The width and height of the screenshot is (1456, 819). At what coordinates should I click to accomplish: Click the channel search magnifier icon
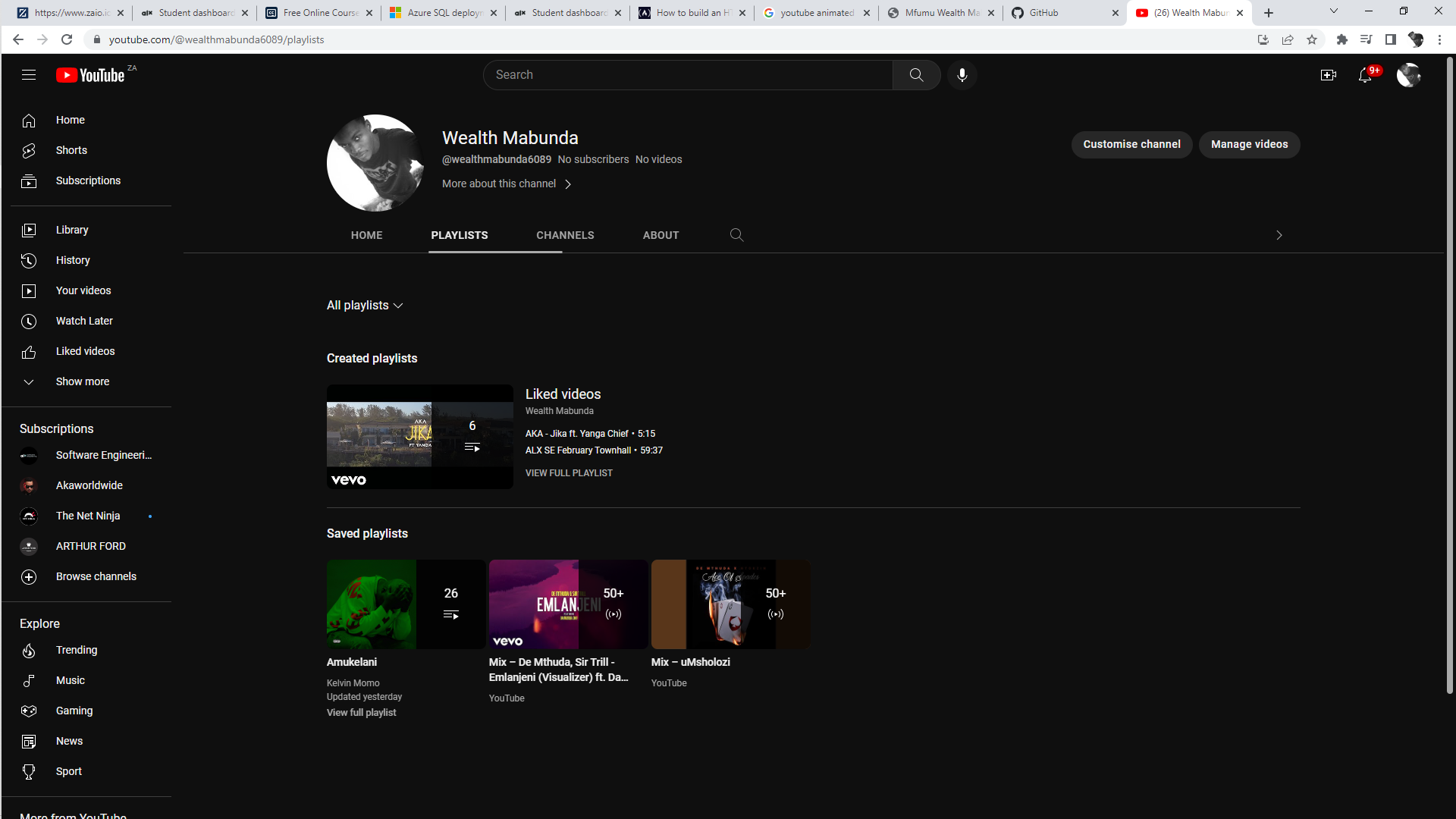click(x=736, y=235)
